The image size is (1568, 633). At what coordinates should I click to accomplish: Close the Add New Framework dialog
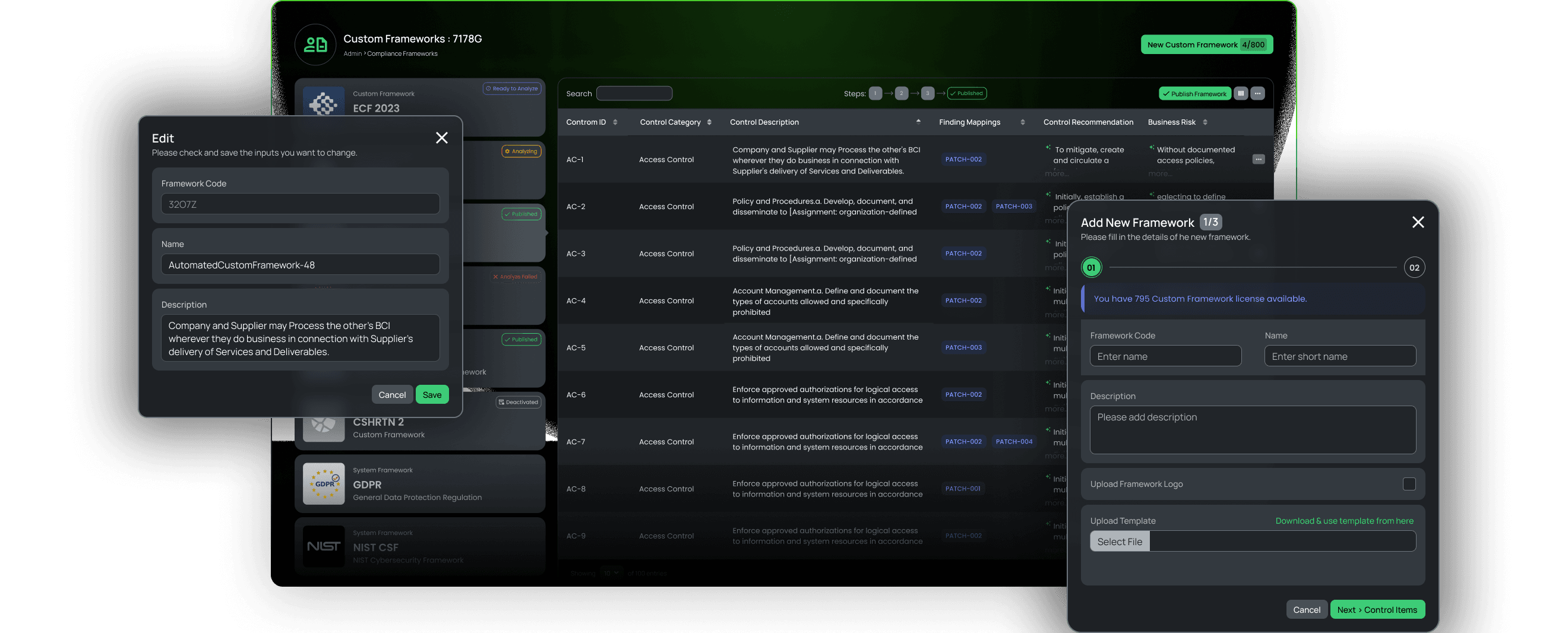1418,222
